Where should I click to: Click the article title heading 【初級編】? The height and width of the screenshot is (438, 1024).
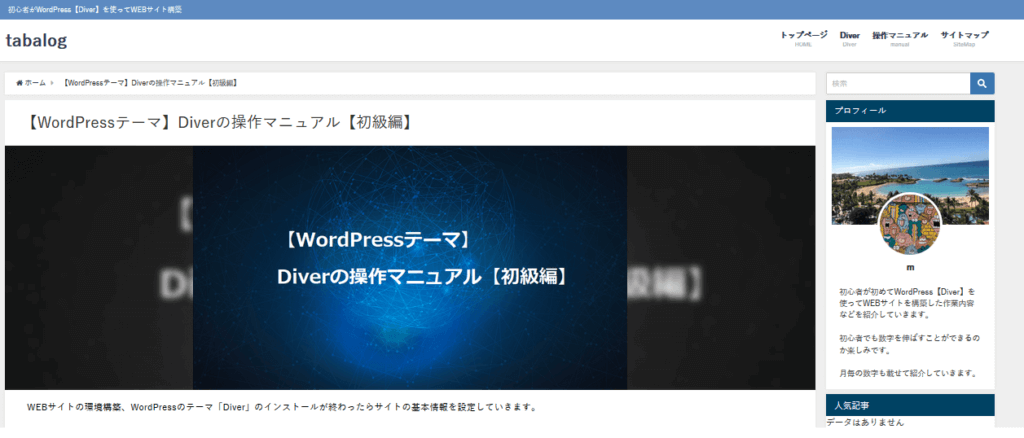tap(220, 123)
